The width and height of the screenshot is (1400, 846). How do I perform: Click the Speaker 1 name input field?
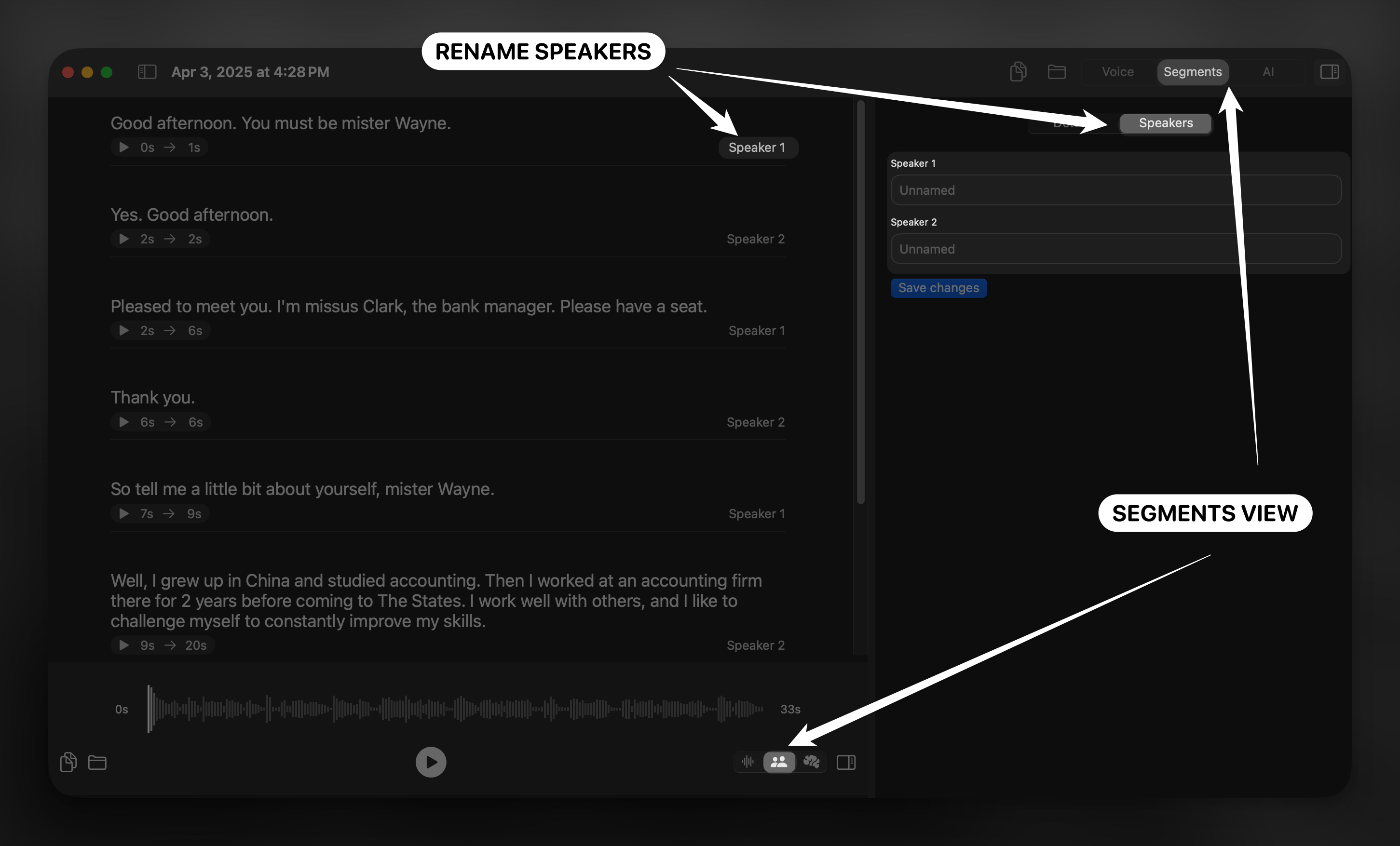point(1115,190)
